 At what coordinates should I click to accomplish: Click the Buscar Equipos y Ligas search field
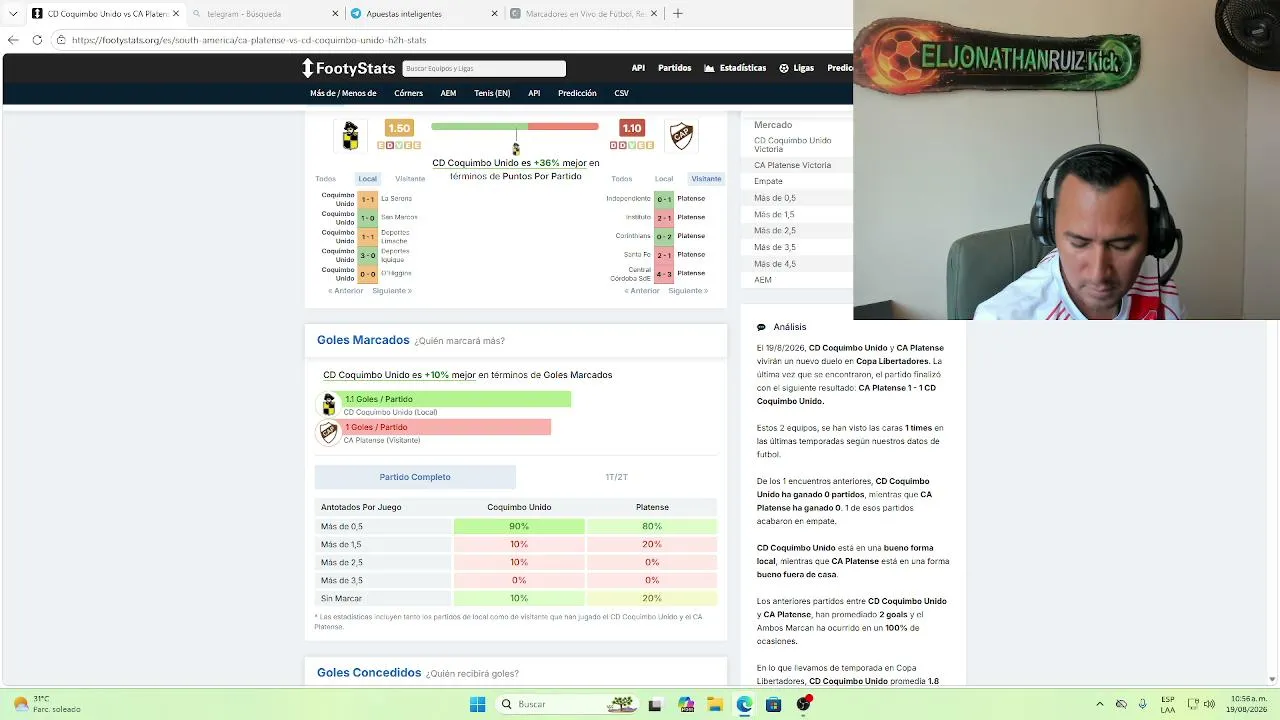(484, 68)
